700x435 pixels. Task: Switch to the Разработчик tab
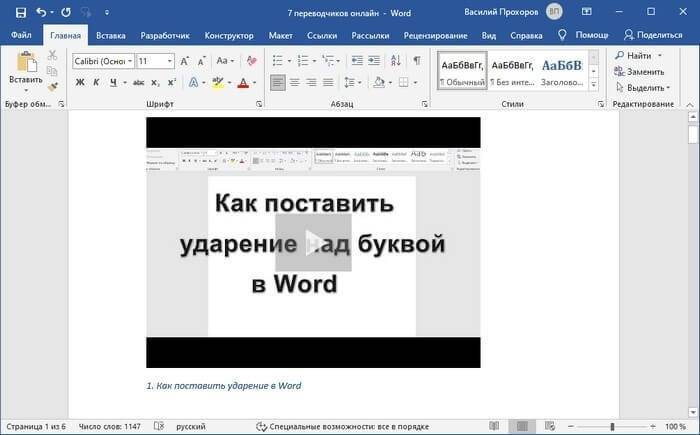(165, 35)
